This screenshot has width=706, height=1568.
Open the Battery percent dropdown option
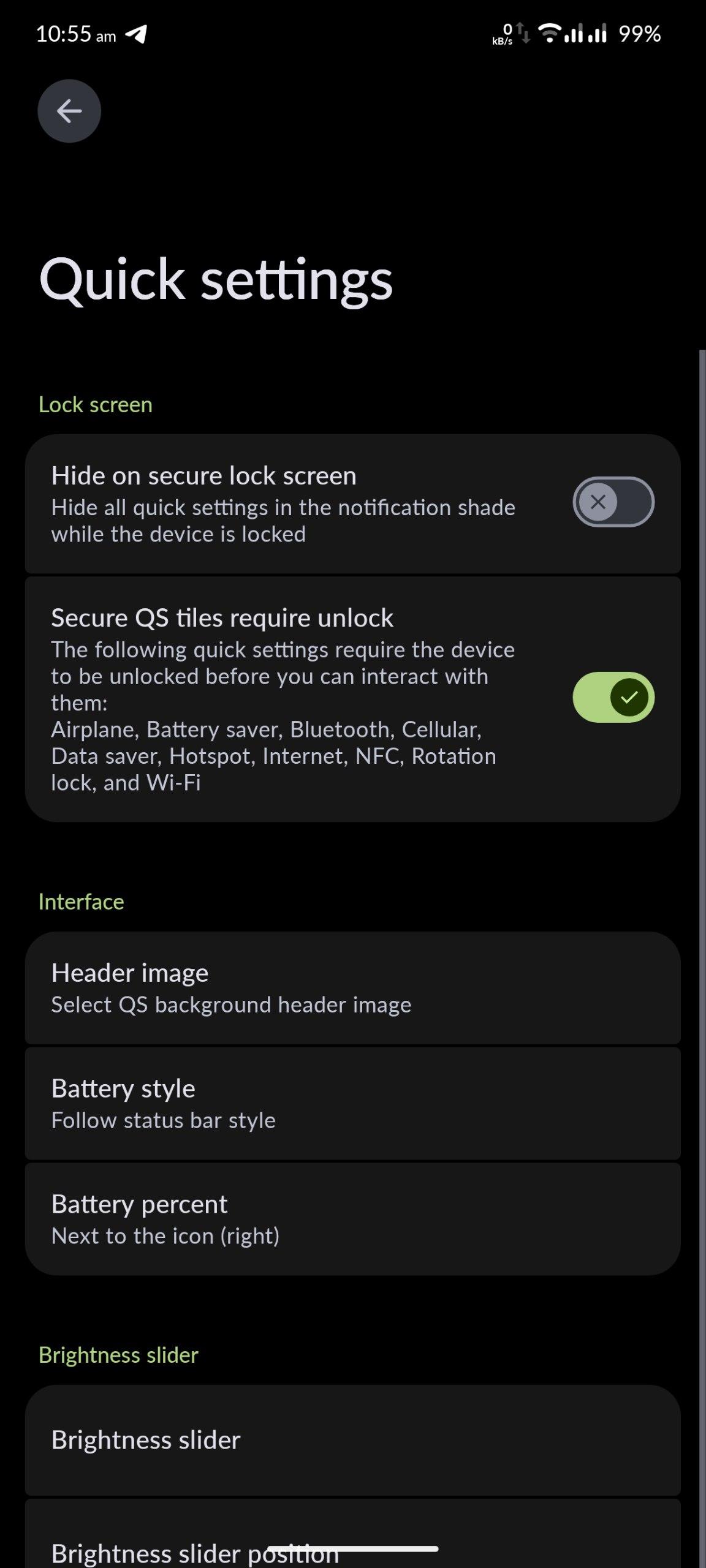point(352,1219)
